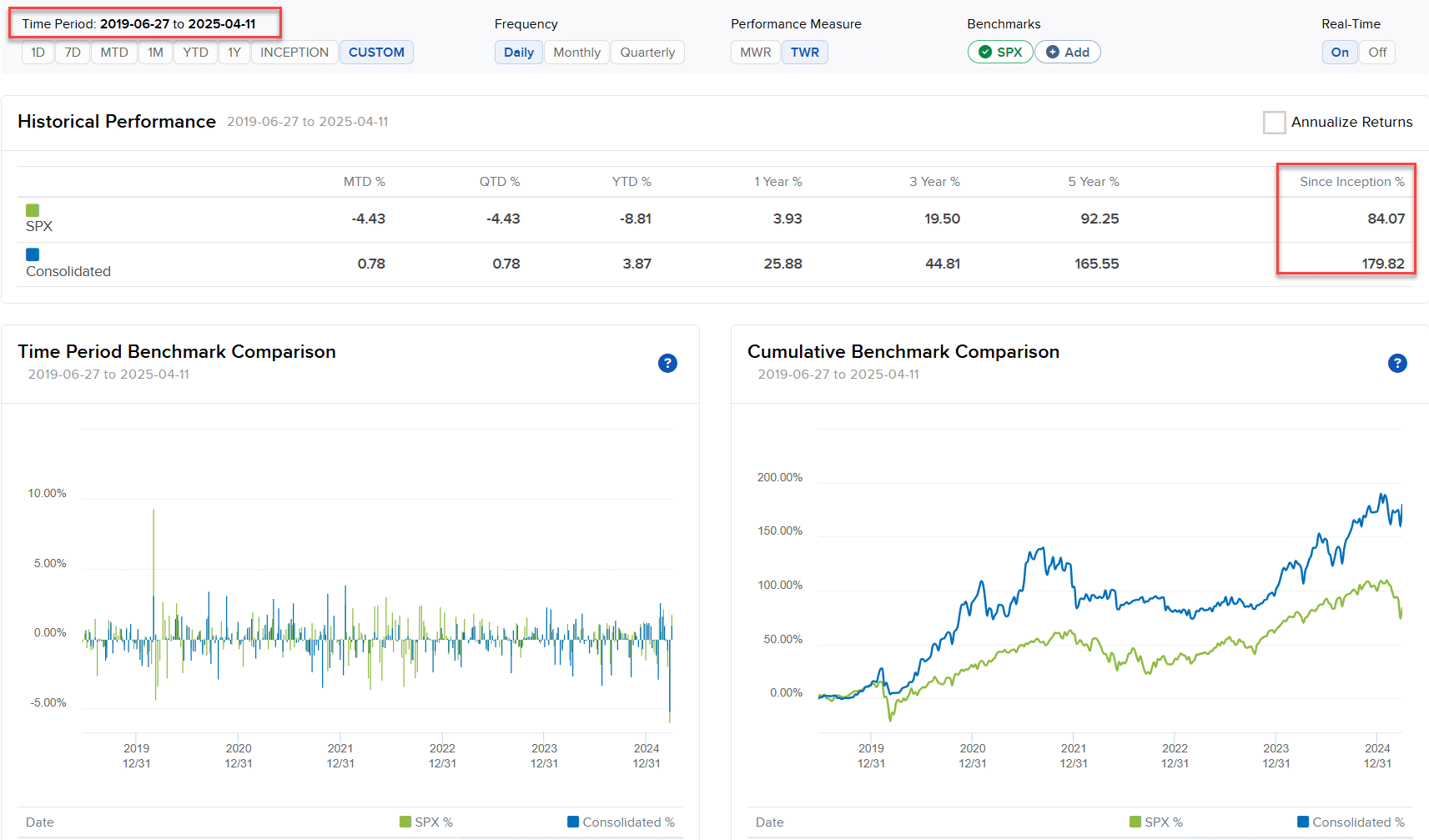This screenshot has height=840, width=1429.
Task: Open help for Time Period Benchmark Comparison
Action: 667,363
